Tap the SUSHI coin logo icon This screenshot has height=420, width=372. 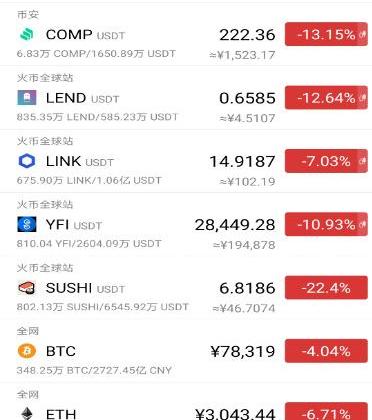(x=27, y=288)
